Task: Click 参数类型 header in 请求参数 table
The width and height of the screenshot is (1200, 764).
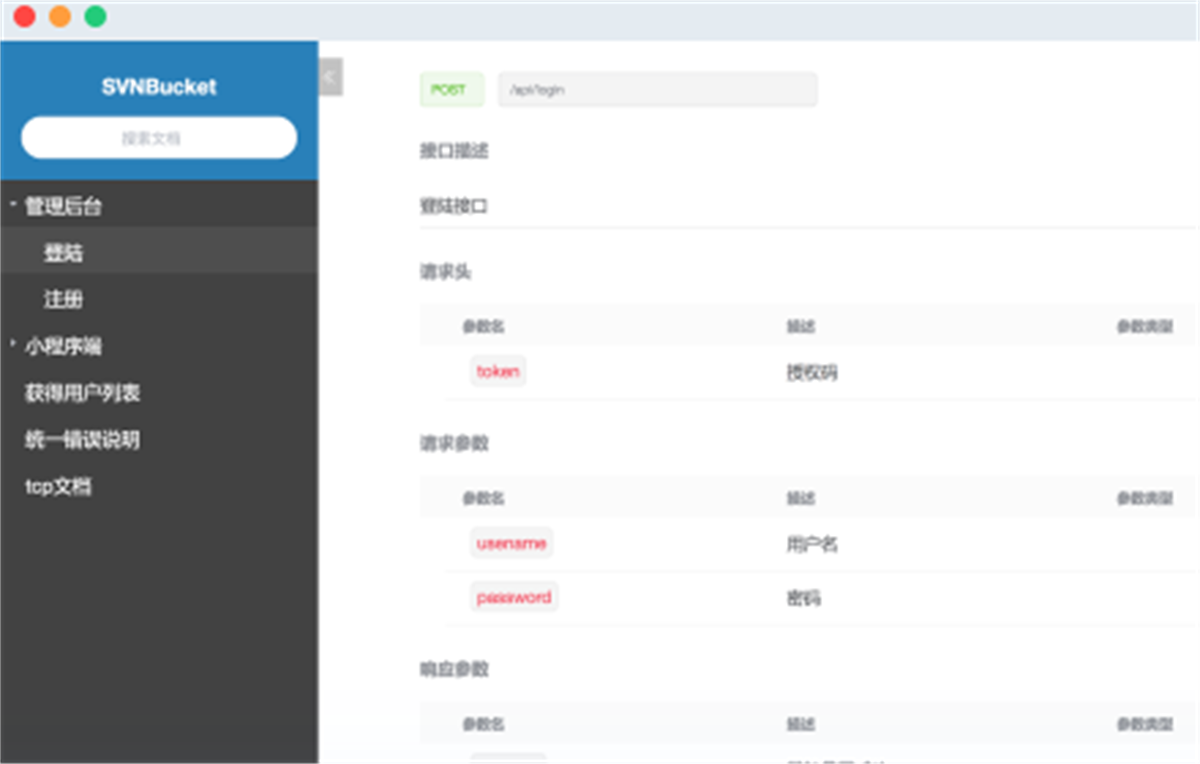Action: click(x=1145, y=498)
